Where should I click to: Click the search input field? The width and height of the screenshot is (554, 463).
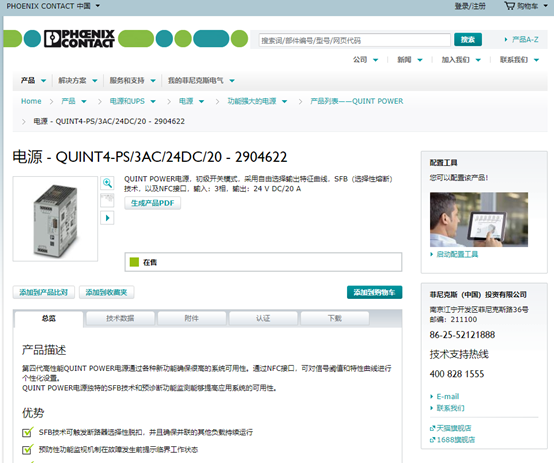pyautogui.click(x=354, y=40)
